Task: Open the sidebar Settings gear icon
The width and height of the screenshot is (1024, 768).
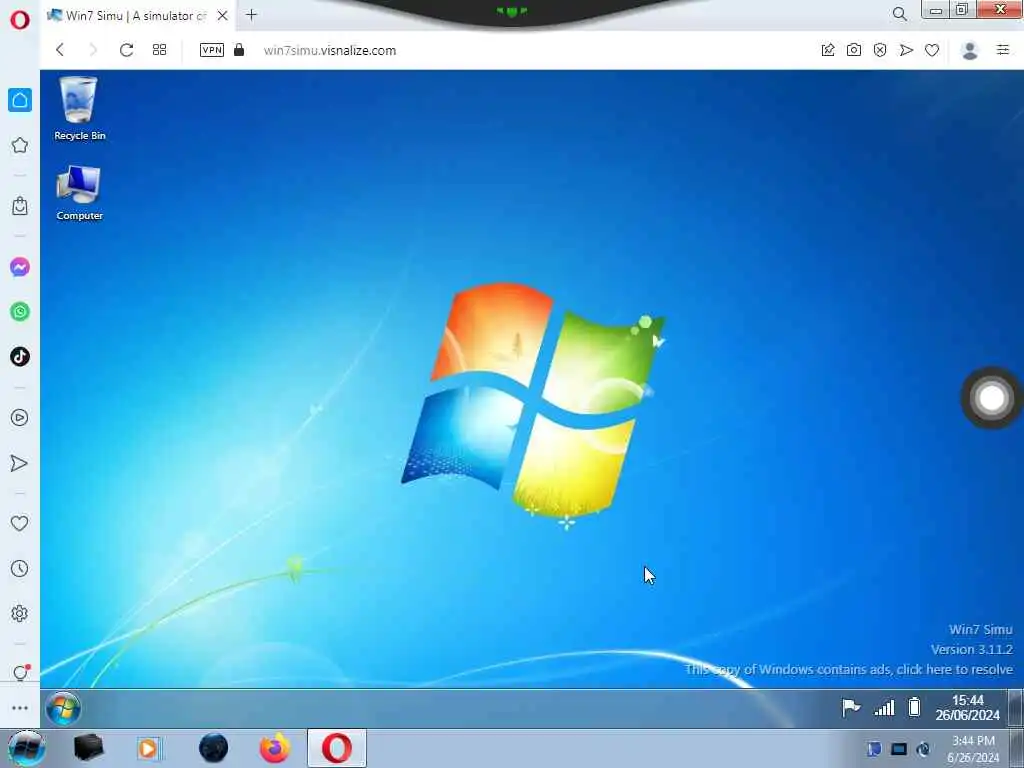Action: (x=20, y=613)
